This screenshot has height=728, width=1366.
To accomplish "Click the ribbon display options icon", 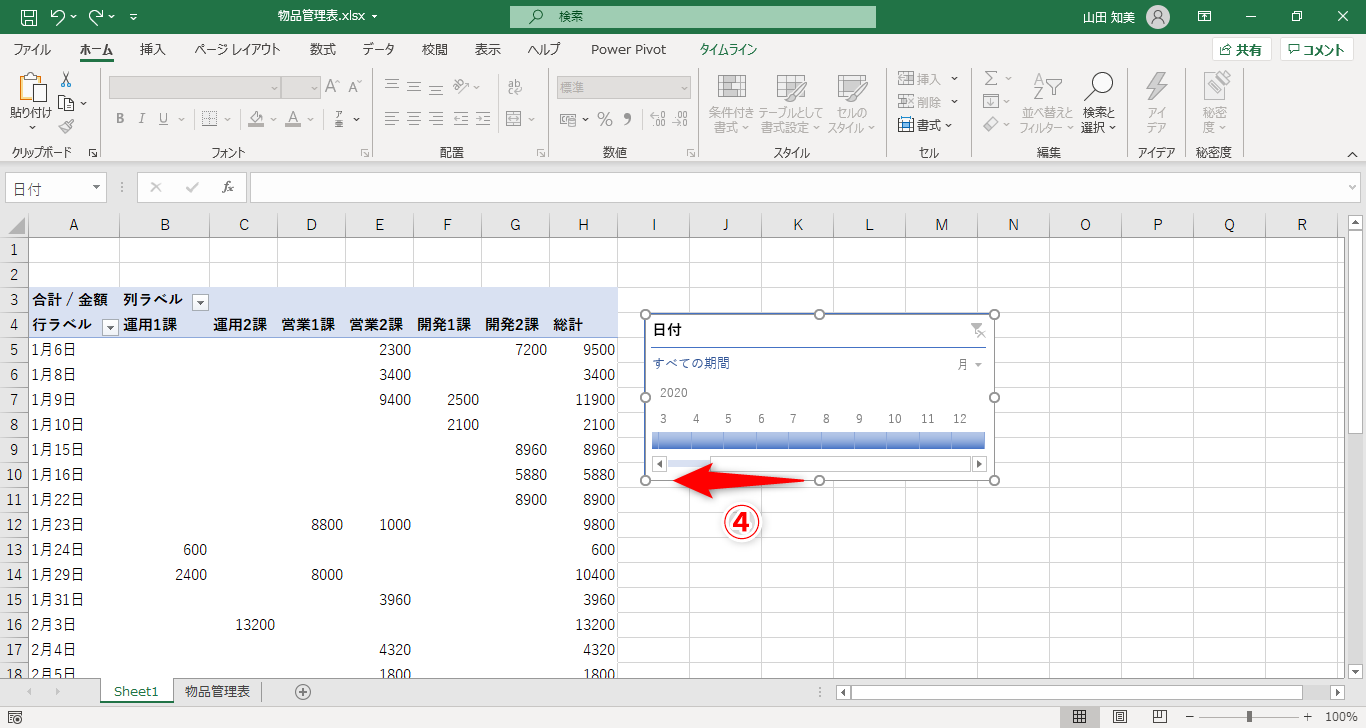I will pyautogui.click(x=1205, y=17).
